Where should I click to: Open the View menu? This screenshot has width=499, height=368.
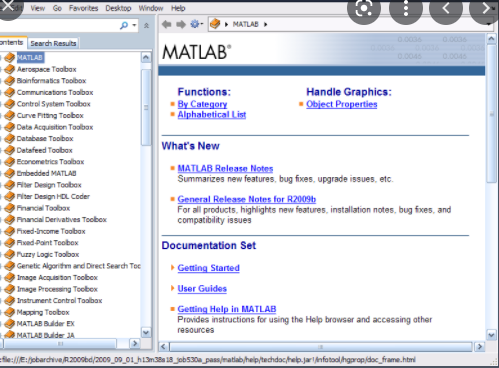click(38, 8)
